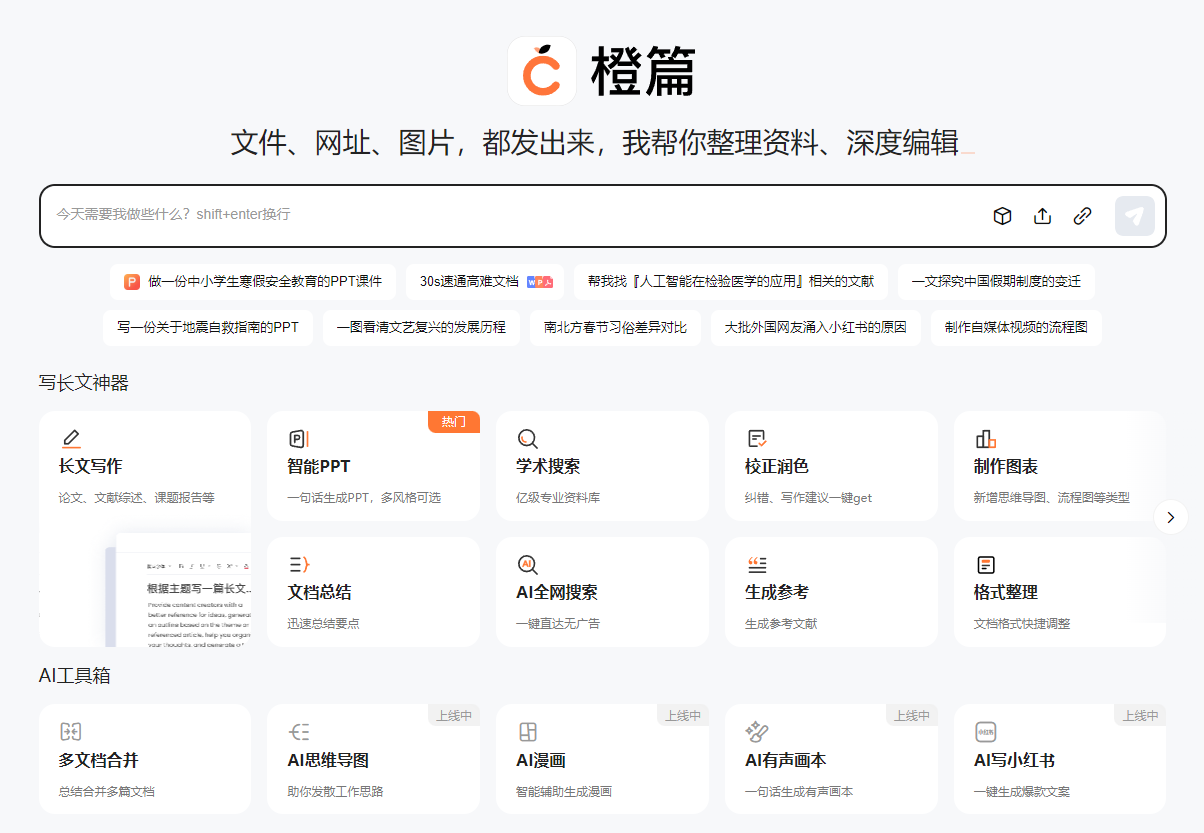Click the W P icons in 30s速通高难文档
1204x833 pixels.
point(540,282)
